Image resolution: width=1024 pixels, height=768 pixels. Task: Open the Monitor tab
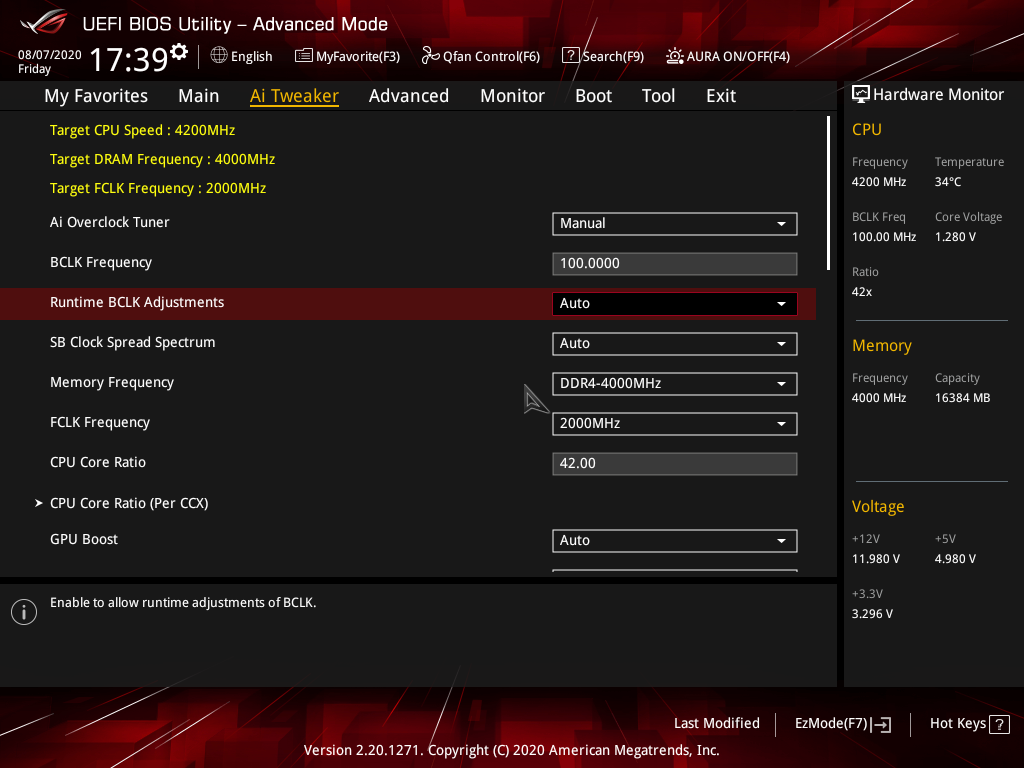513,96
